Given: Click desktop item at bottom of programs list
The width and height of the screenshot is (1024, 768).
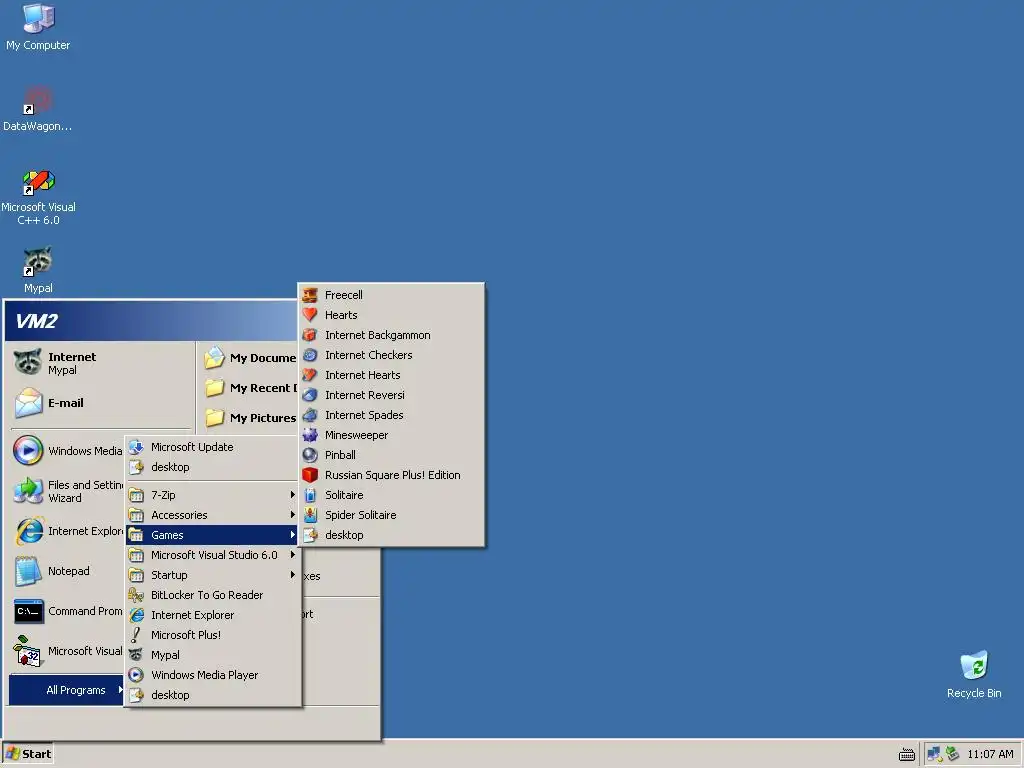Looking at the screenshot, I should [x=213, y=695].
